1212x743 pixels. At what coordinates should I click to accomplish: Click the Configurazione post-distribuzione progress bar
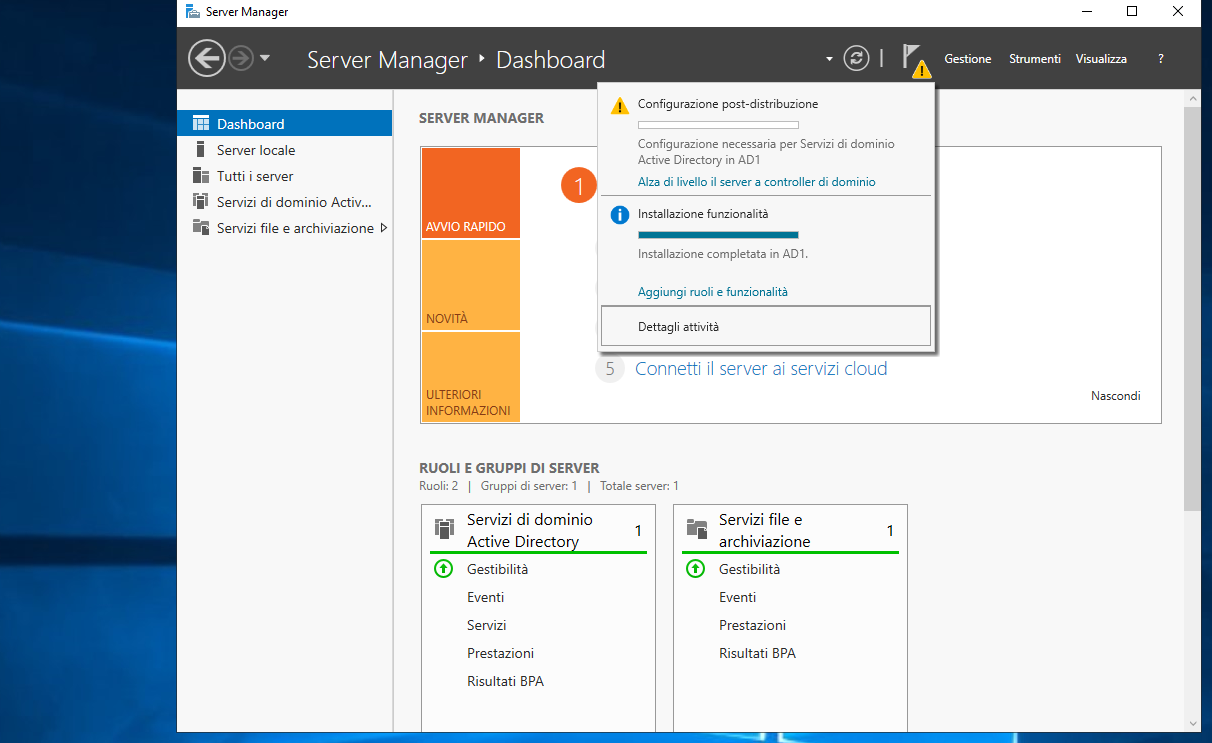718,125
